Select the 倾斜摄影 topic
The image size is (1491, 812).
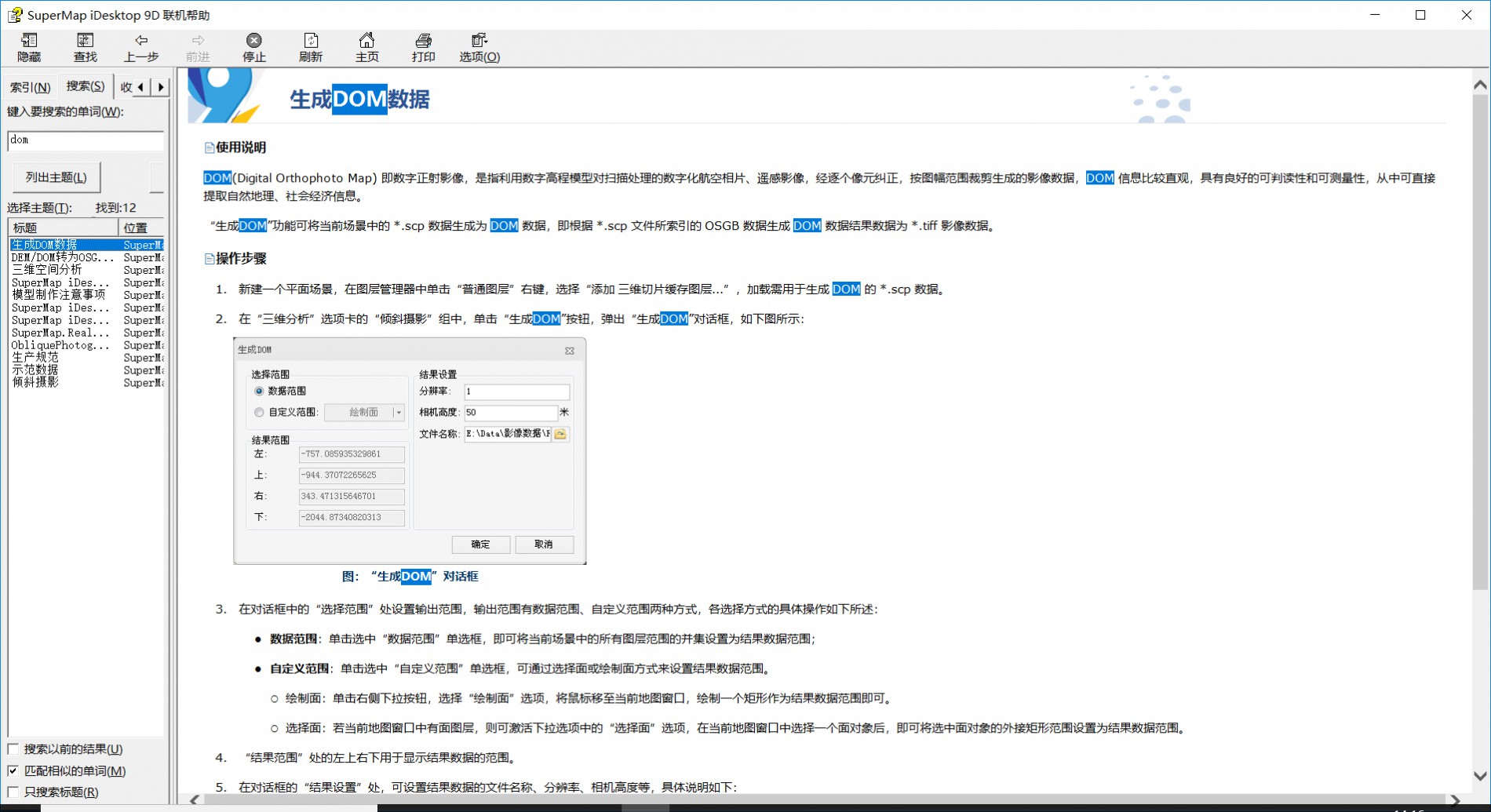coord(86,383)
